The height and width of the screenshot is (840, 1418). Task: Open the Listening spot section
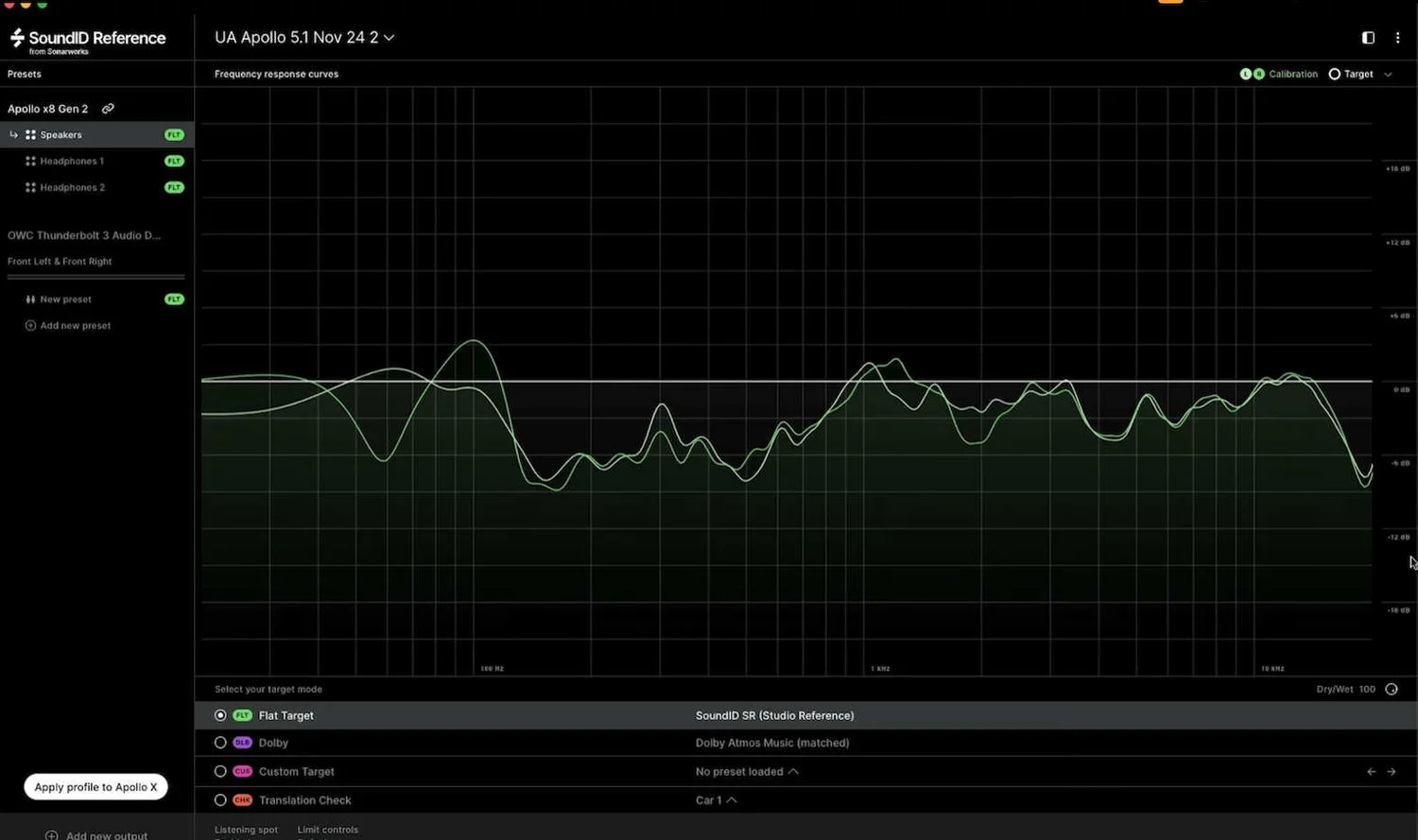(246, 830)
